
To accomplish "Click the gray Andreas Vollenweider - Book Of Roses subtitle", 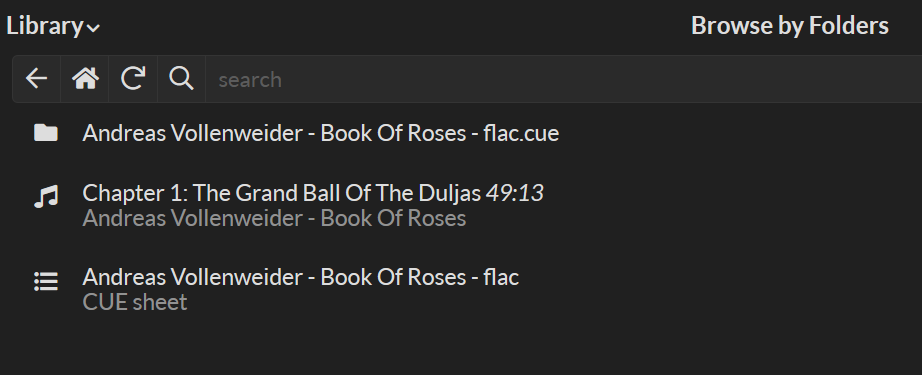I will coord(274,219).
